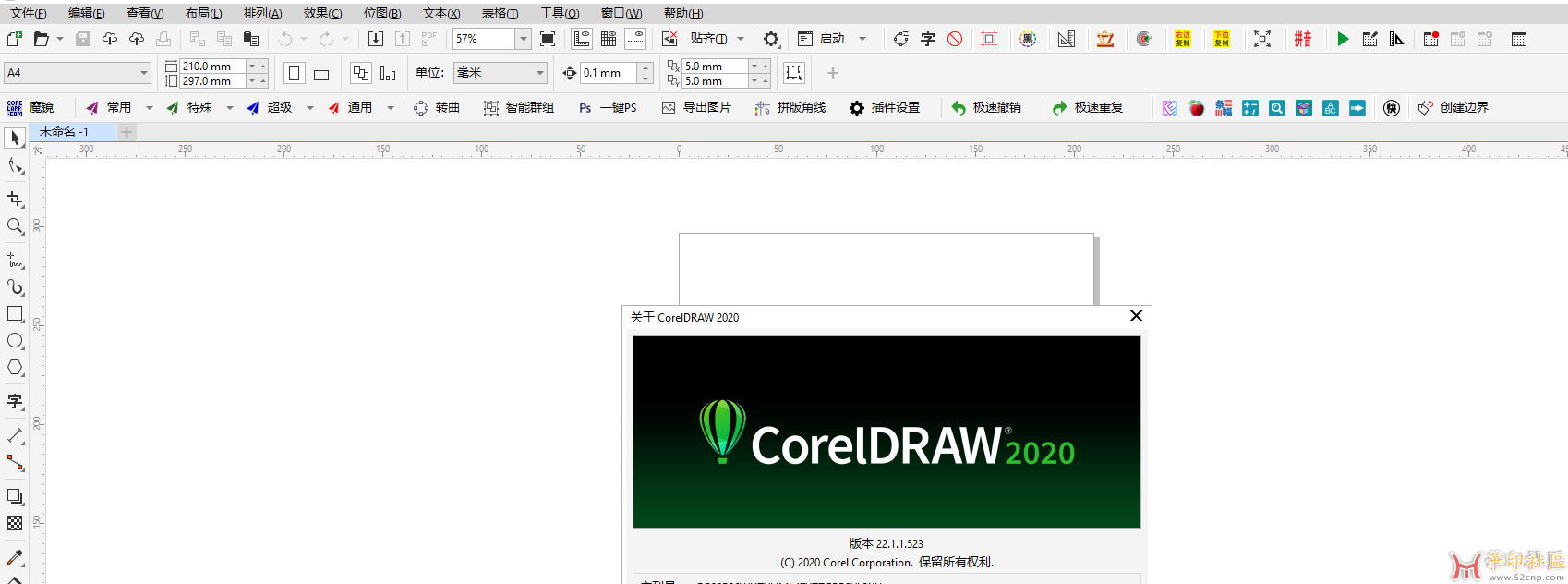Activate the Eyedropper tool
Image resolution: width=1568 pixels, height=584 pixels.
(x=15, y=557)
